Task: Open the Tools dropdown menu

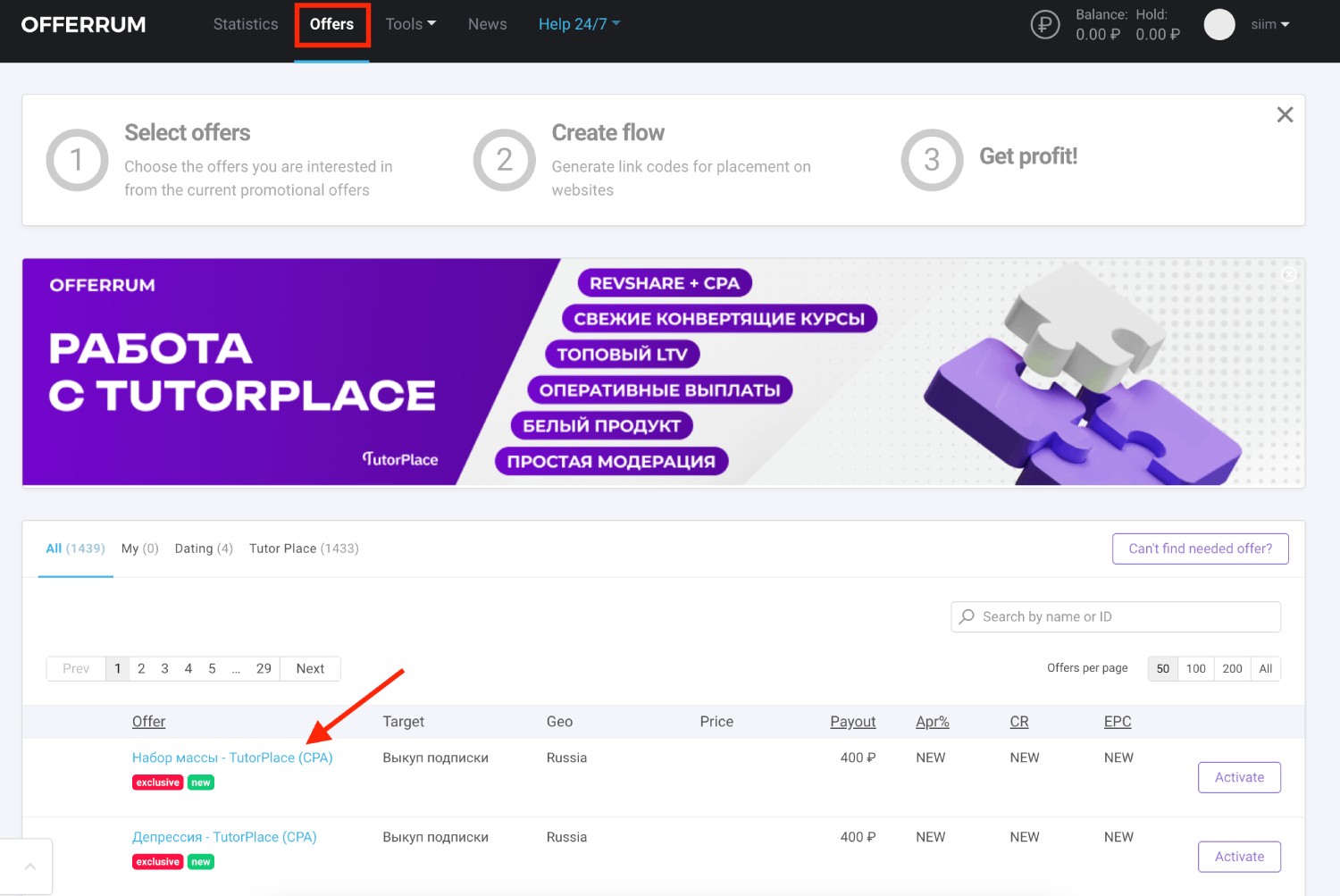Action: tap(411, 24)
